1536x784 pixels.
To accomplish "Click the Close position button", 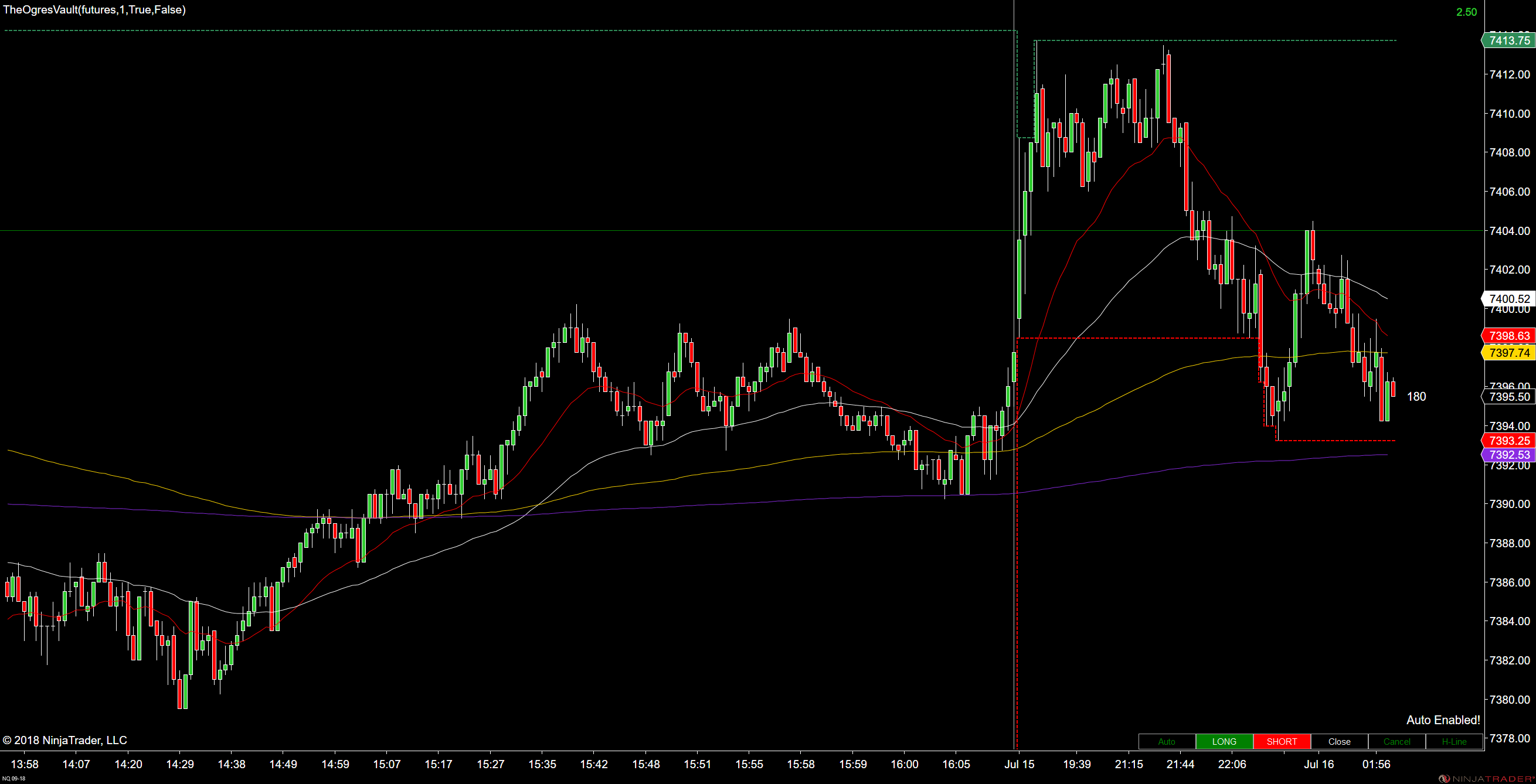I will tap(1339, 742).
